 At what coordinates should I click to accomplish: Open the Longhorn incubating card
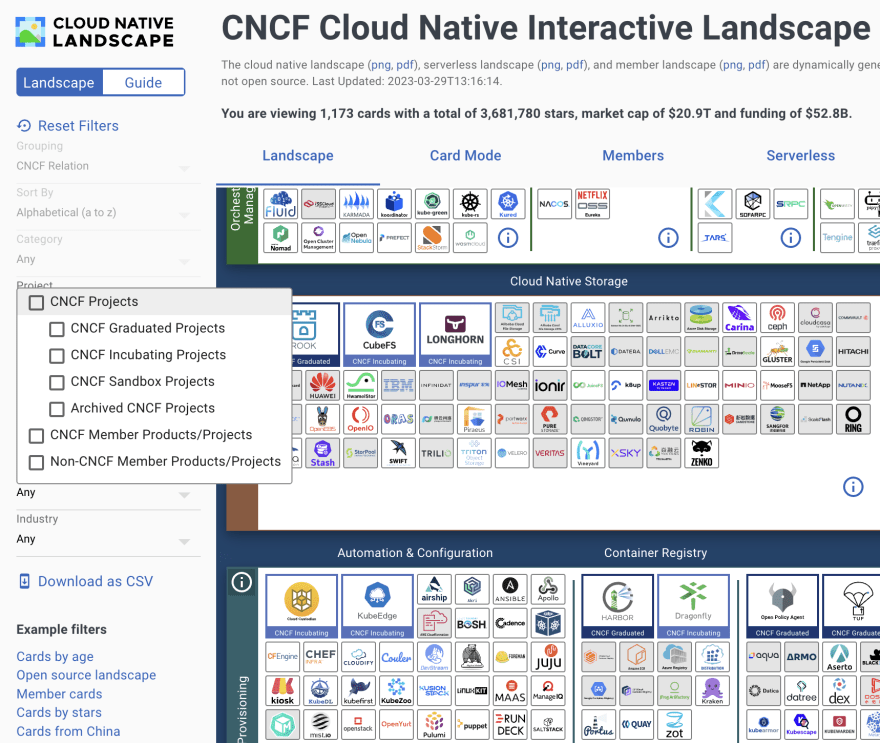pyautogui.click(x=455, y=335)
